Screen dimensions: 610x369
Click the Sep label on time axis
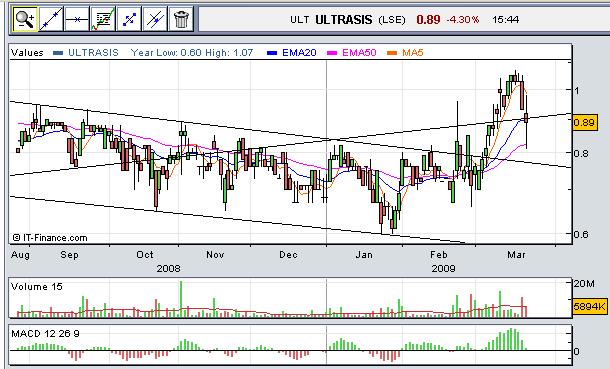pos(70,255)
